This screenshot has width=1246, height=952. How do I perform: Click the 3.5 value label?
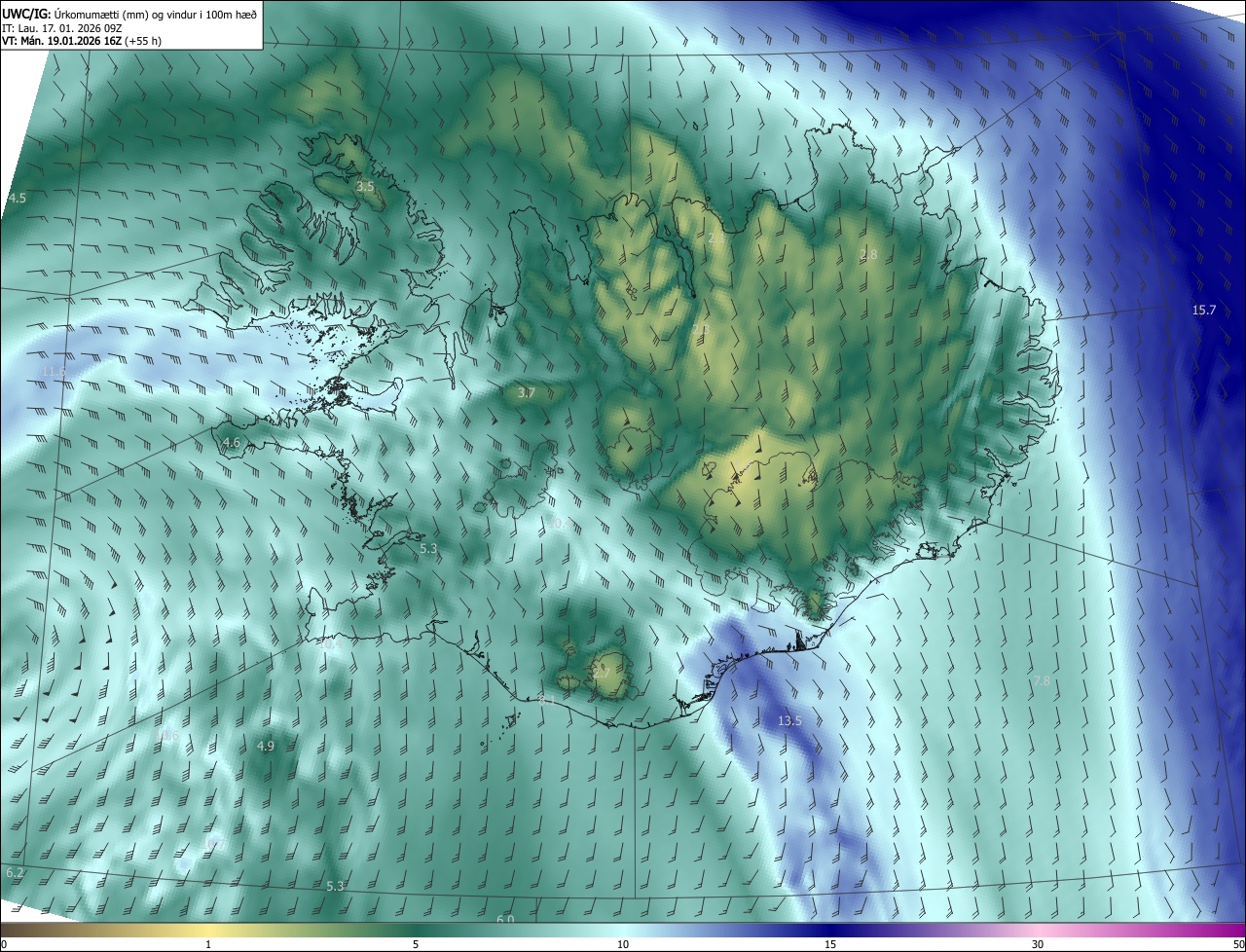coord(365,185)
